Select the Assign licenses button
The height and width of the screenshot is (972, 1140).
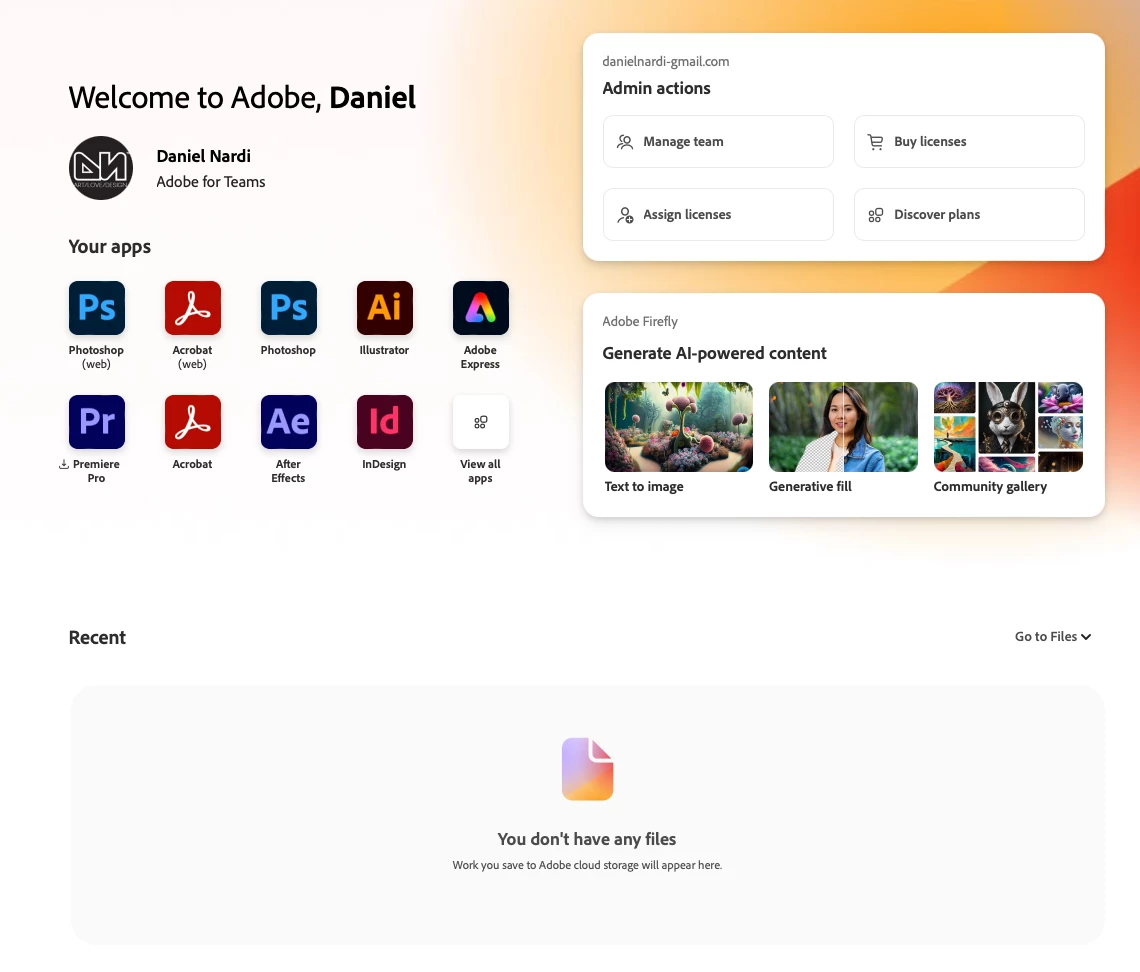[x=718, y=214]
